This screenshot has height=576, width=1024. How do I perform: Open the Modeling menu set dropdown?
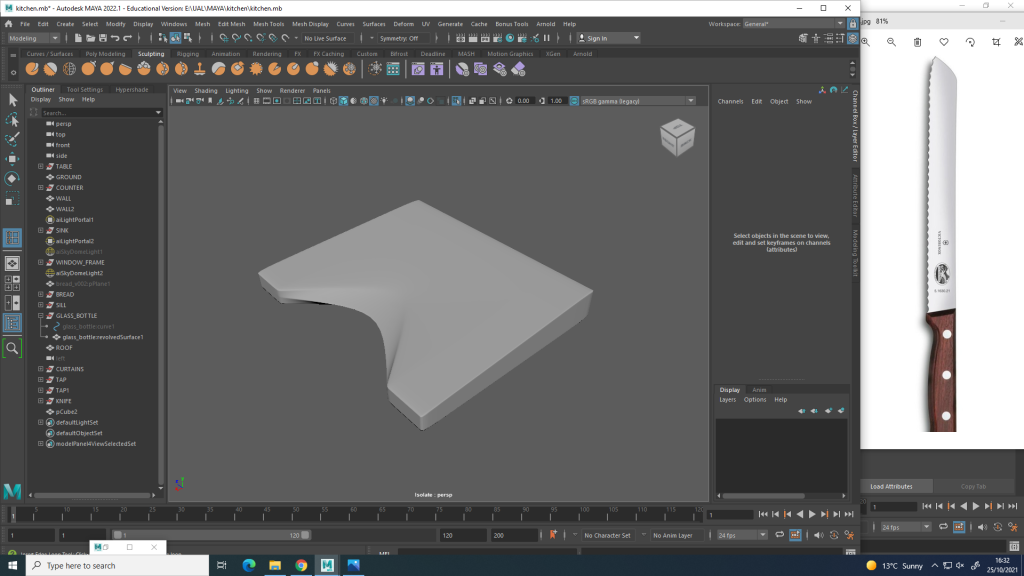click(34, 38)
